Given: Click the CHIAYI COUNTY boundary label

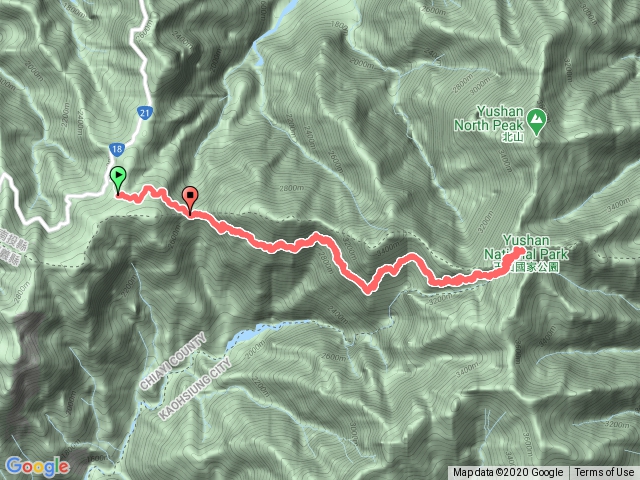Looking at the screenshot, I should pyautogui.click(x=173, y=362).
